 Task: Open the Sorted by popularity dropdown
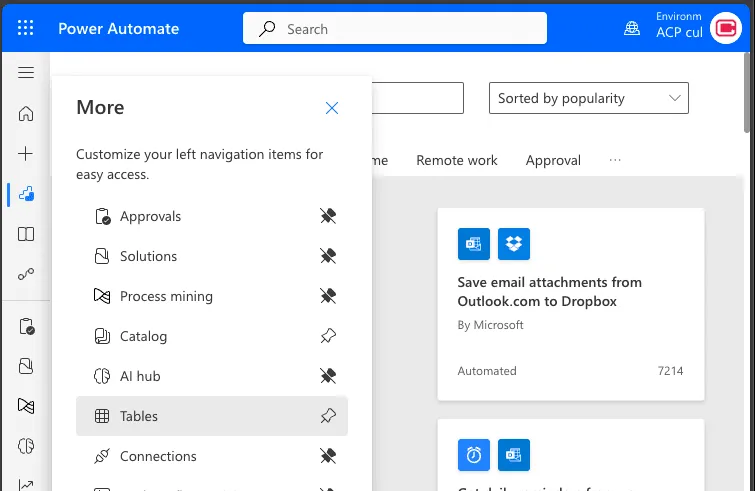[588, 98]
